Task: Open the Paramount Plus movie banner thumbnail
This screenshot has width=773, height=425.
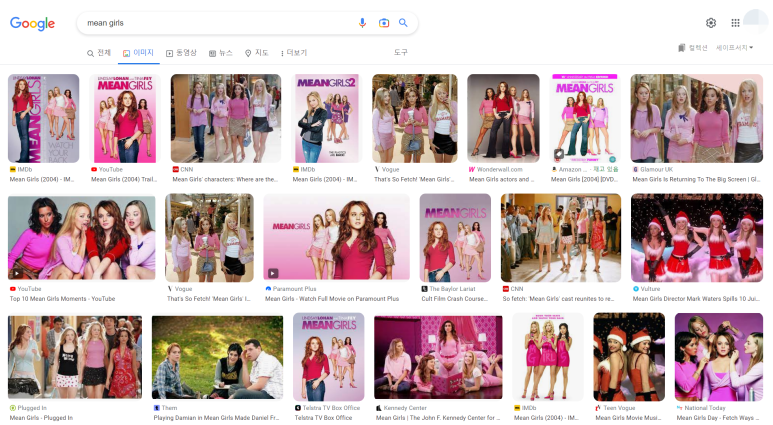Action: pos(336,238)
